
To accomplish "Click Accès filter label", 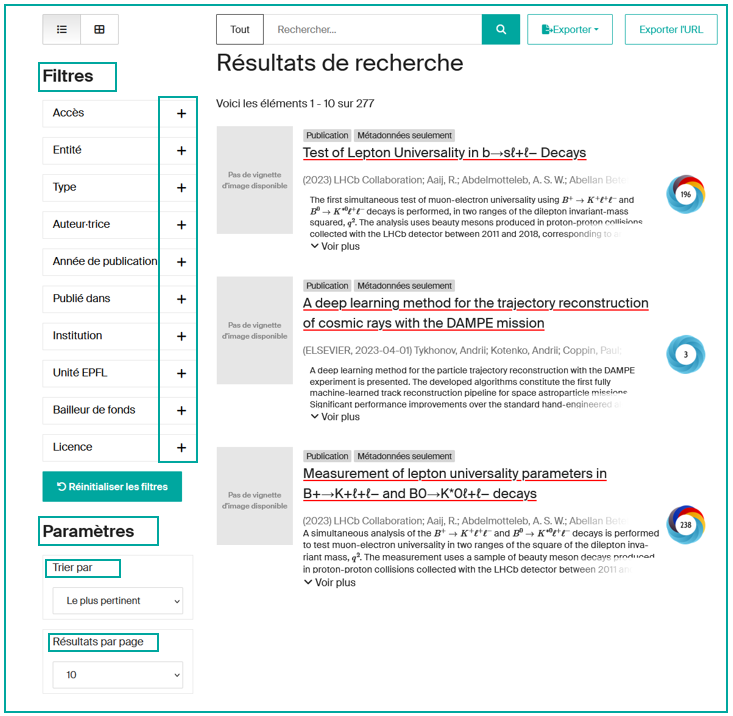I will [x=68, y=113].
